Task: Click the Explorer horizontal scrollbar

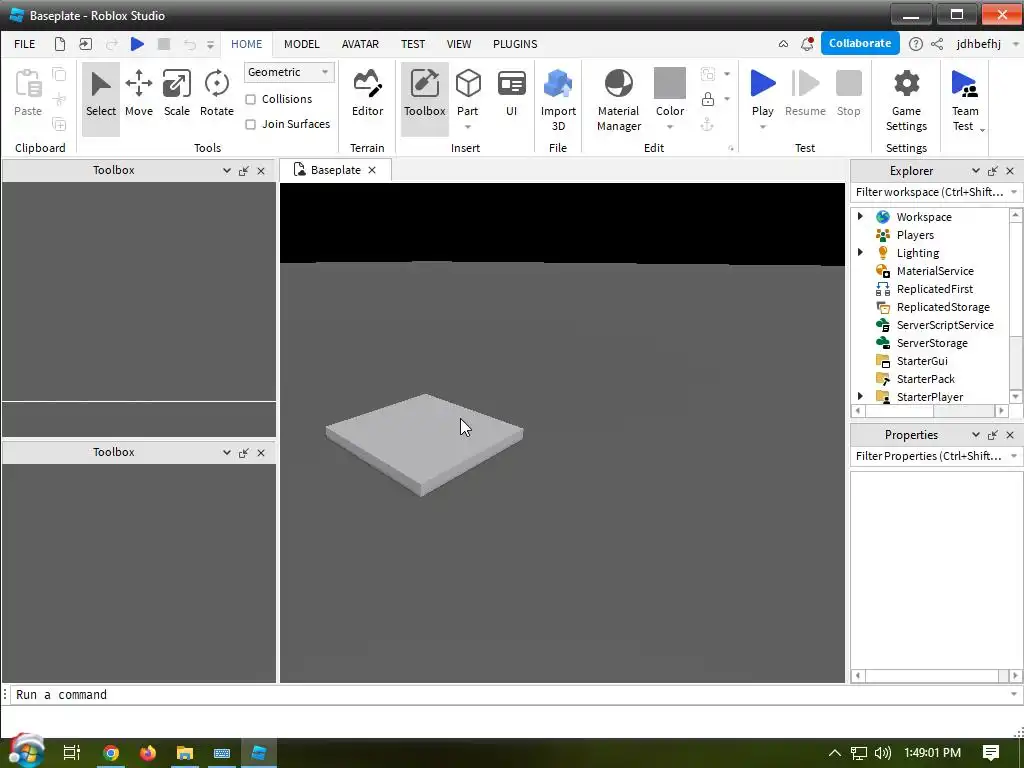Action: 929,411
